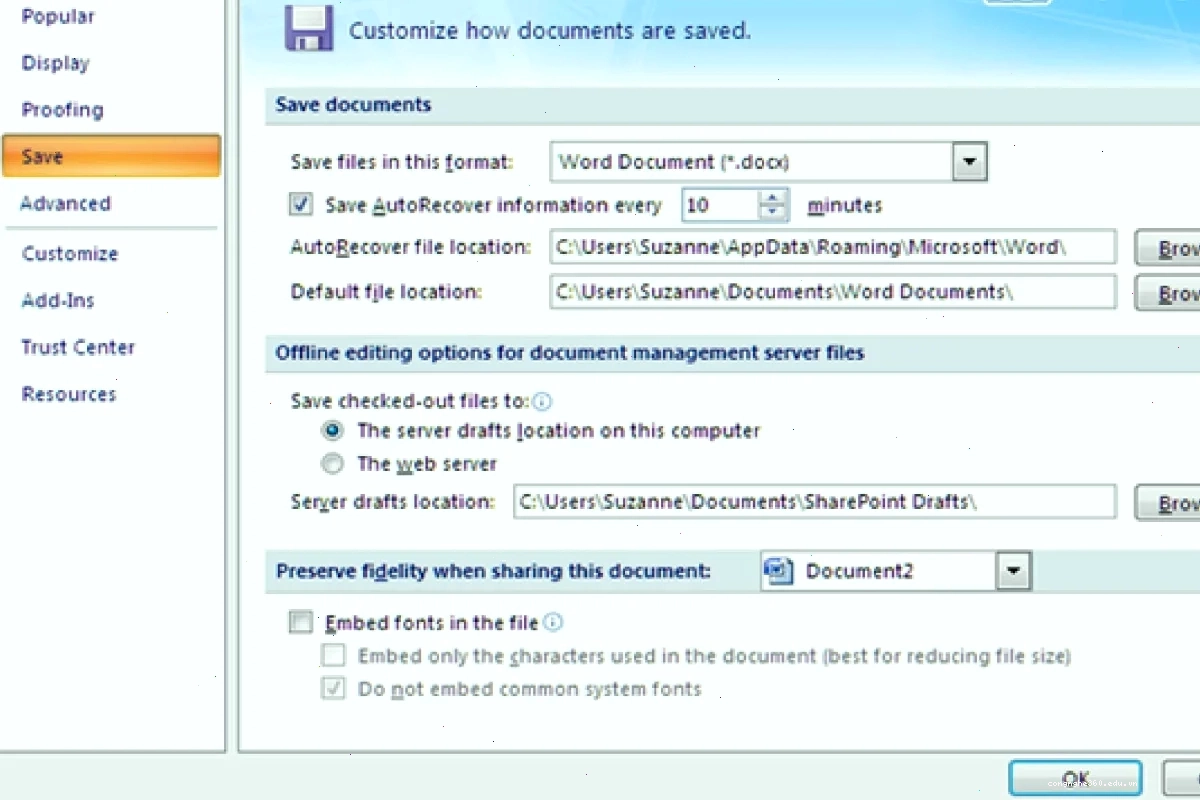Select the Proofing category

point(63,110)
